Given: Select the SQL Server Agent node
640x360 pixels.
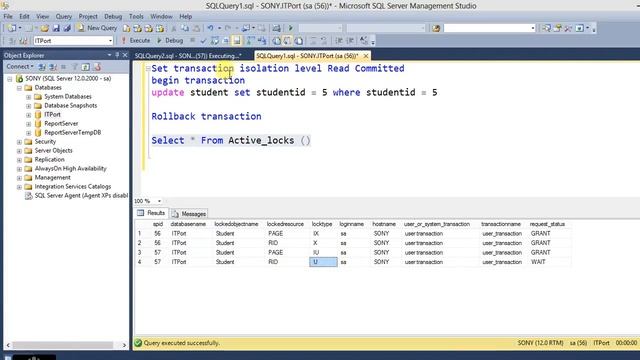Looking at the screenshot, I should 81,196.
